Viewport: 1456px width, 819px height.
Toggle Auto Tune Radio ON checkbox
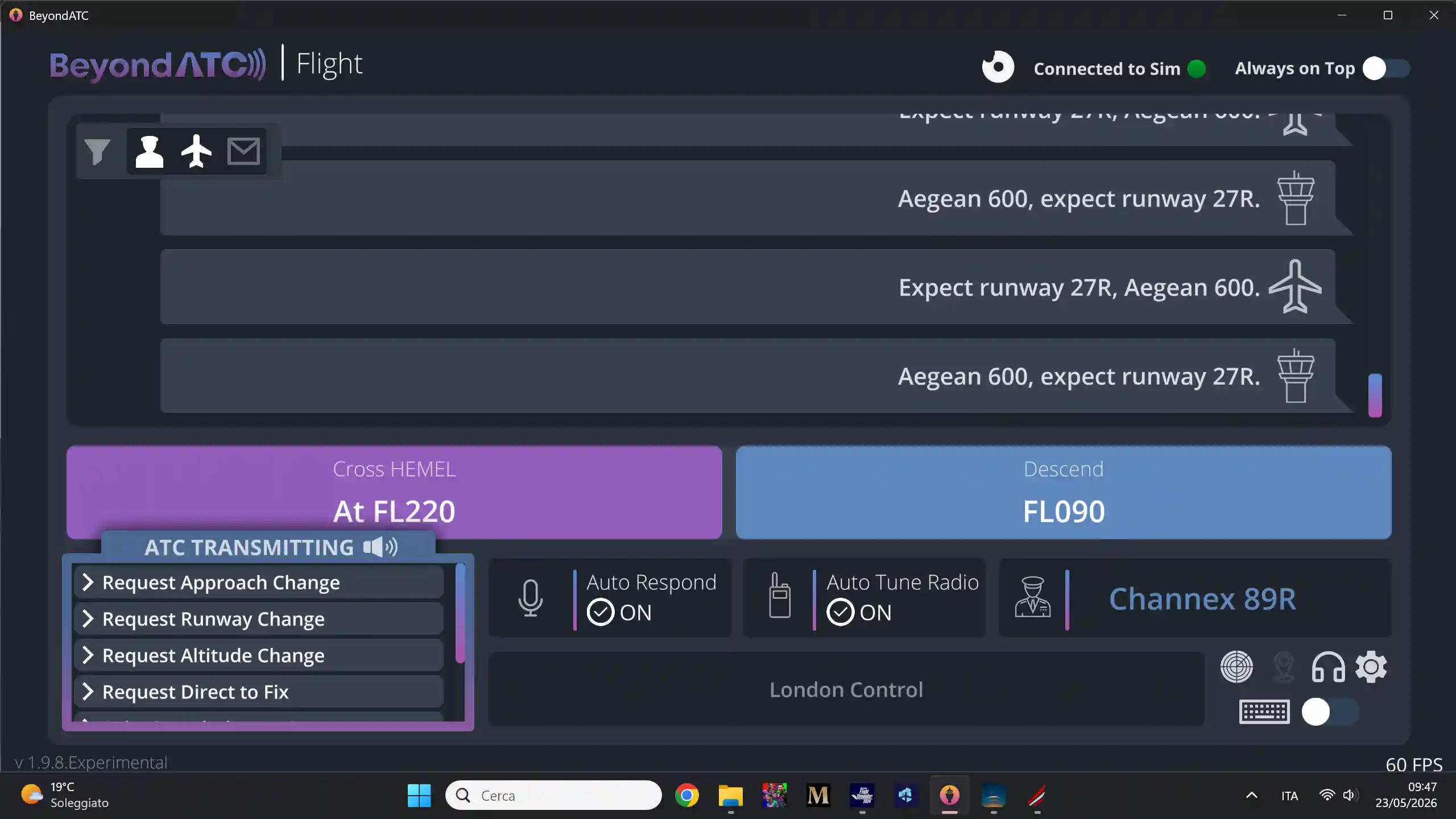click(841, 613)
